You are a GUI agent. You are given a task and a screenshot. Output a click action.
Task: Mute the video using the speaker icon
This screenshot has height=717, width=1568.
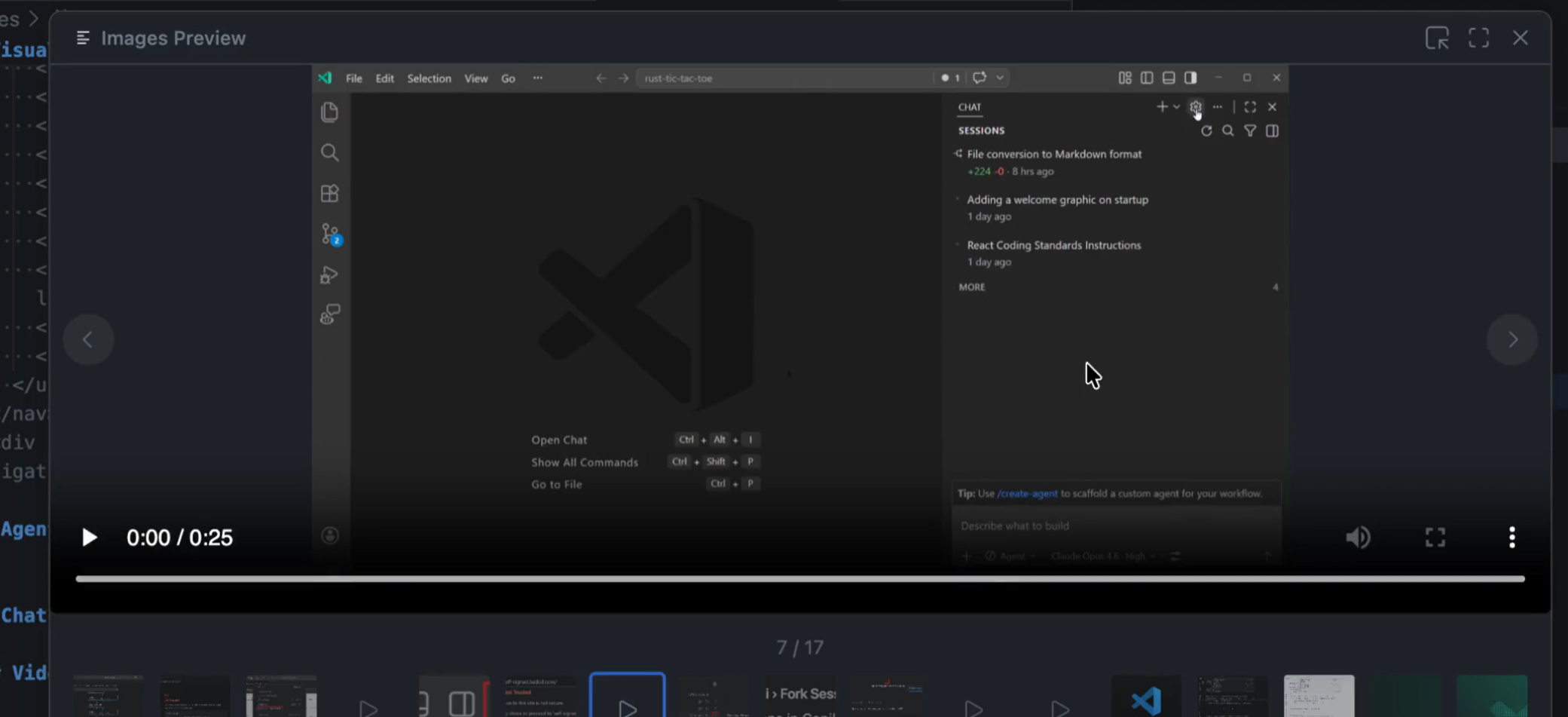[x=1358, y=538]
